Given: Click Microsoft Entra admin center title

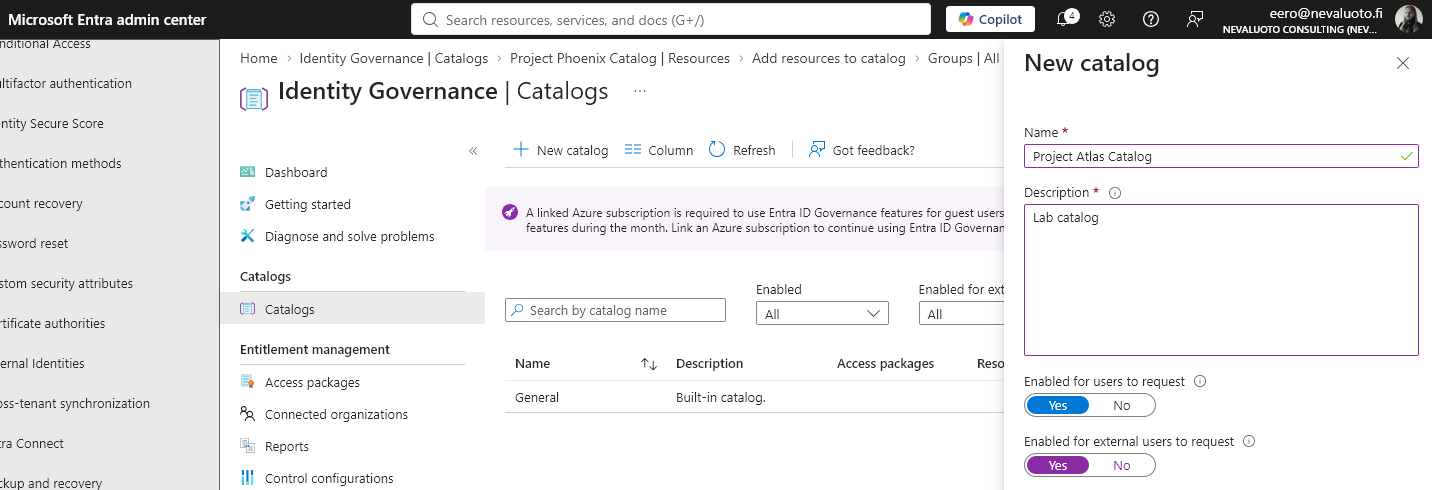Looking at the screenshot, I should coord(107,19).
